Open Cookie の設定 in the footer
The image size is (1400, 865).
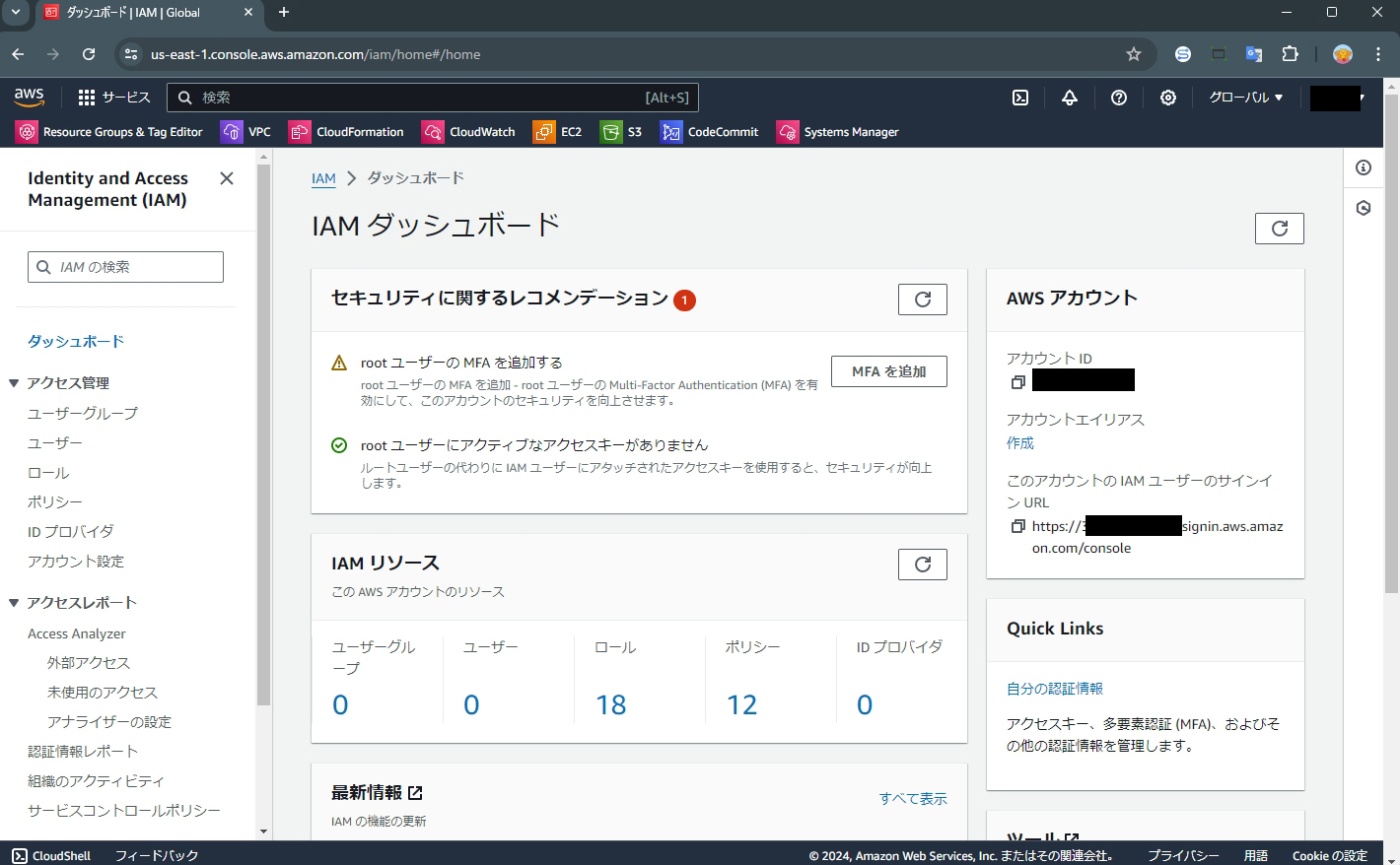pos(1329,855)
